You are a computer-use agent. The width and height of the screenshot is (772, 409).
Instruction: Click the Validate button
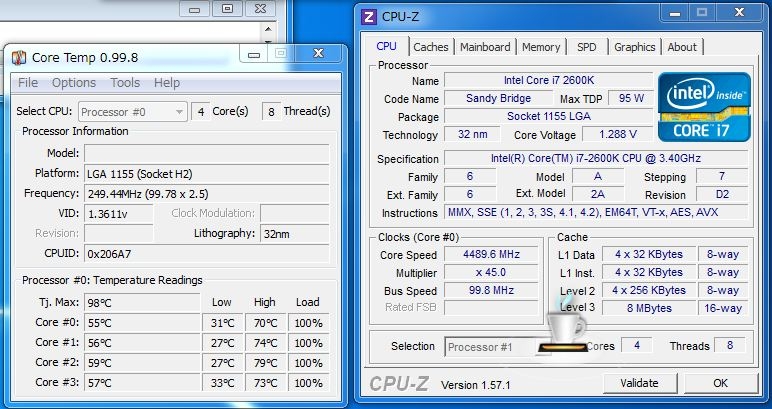[x=639, y=383]
